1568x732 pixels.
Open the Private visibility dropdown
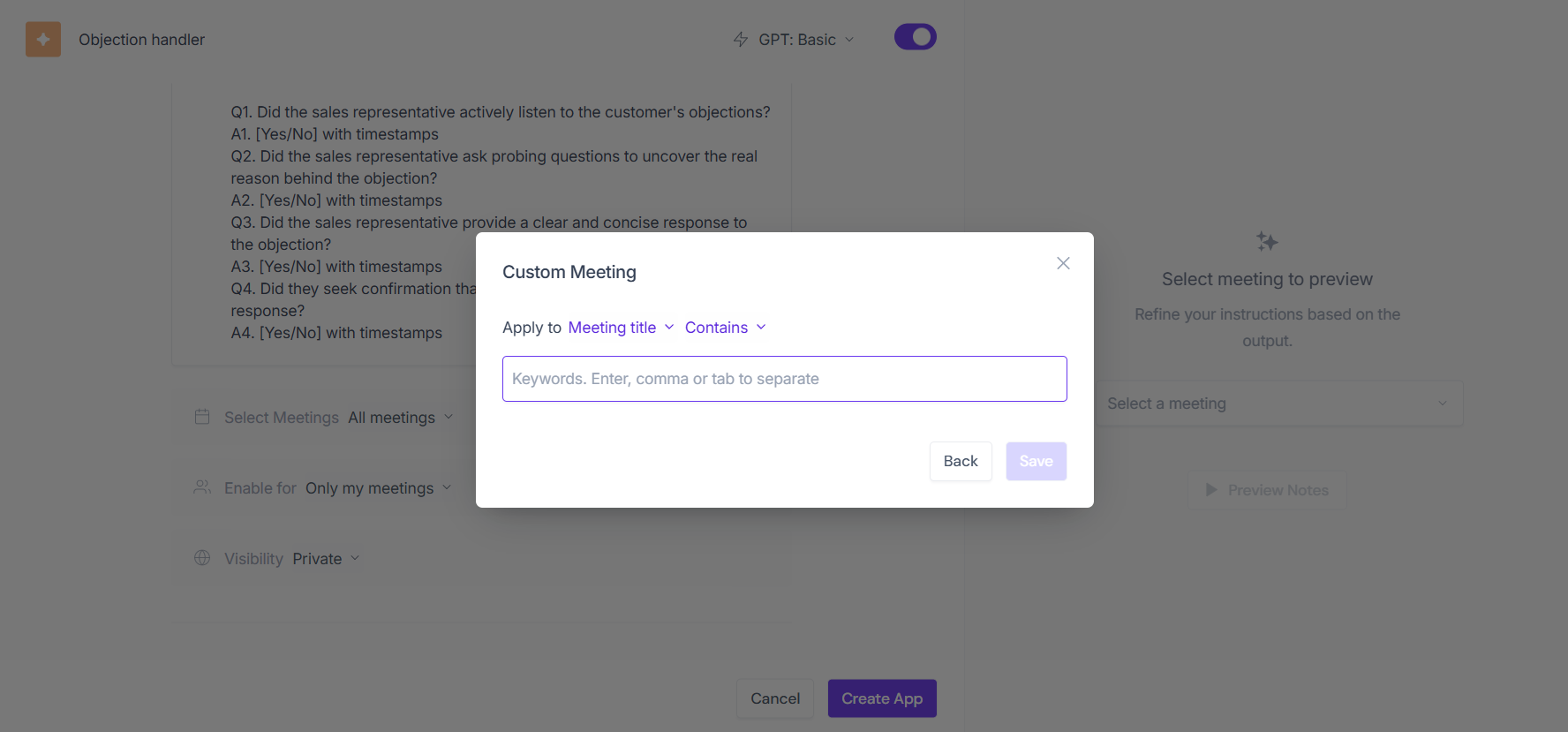click(x=326, y=559)
